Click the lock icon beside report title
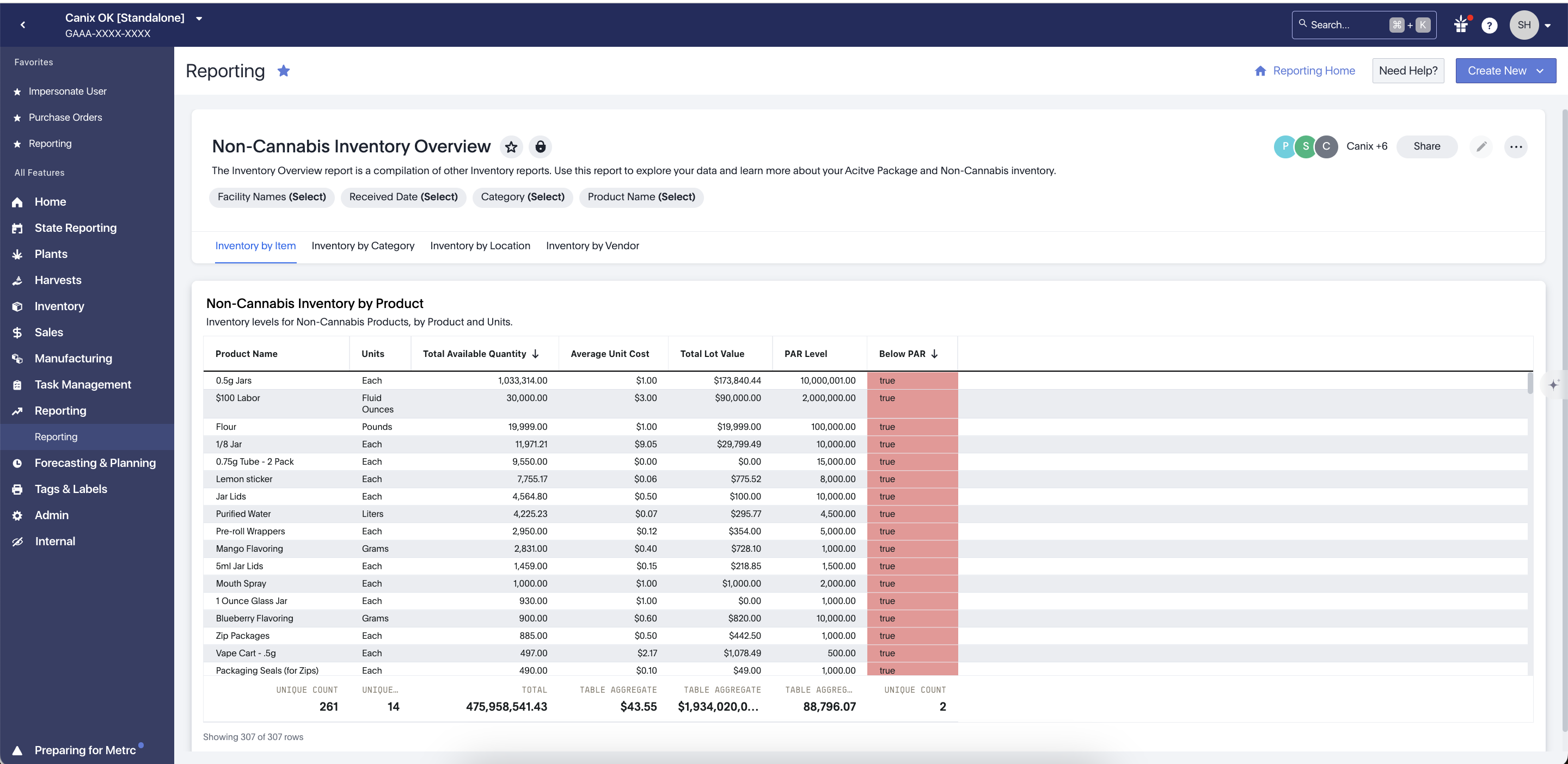1568x764 pixels. 540,146
